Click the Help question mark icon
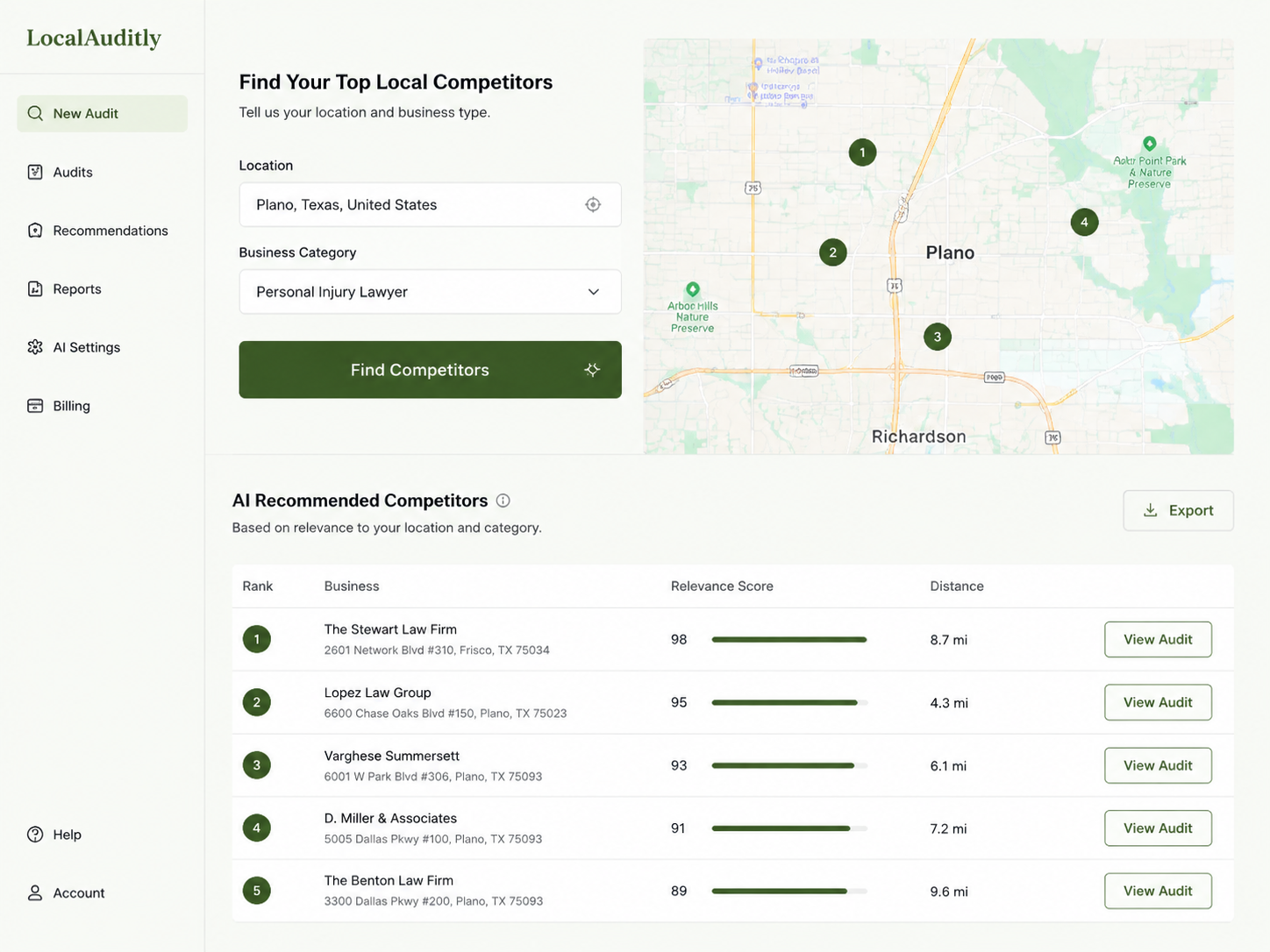 (x=35, y=835)
